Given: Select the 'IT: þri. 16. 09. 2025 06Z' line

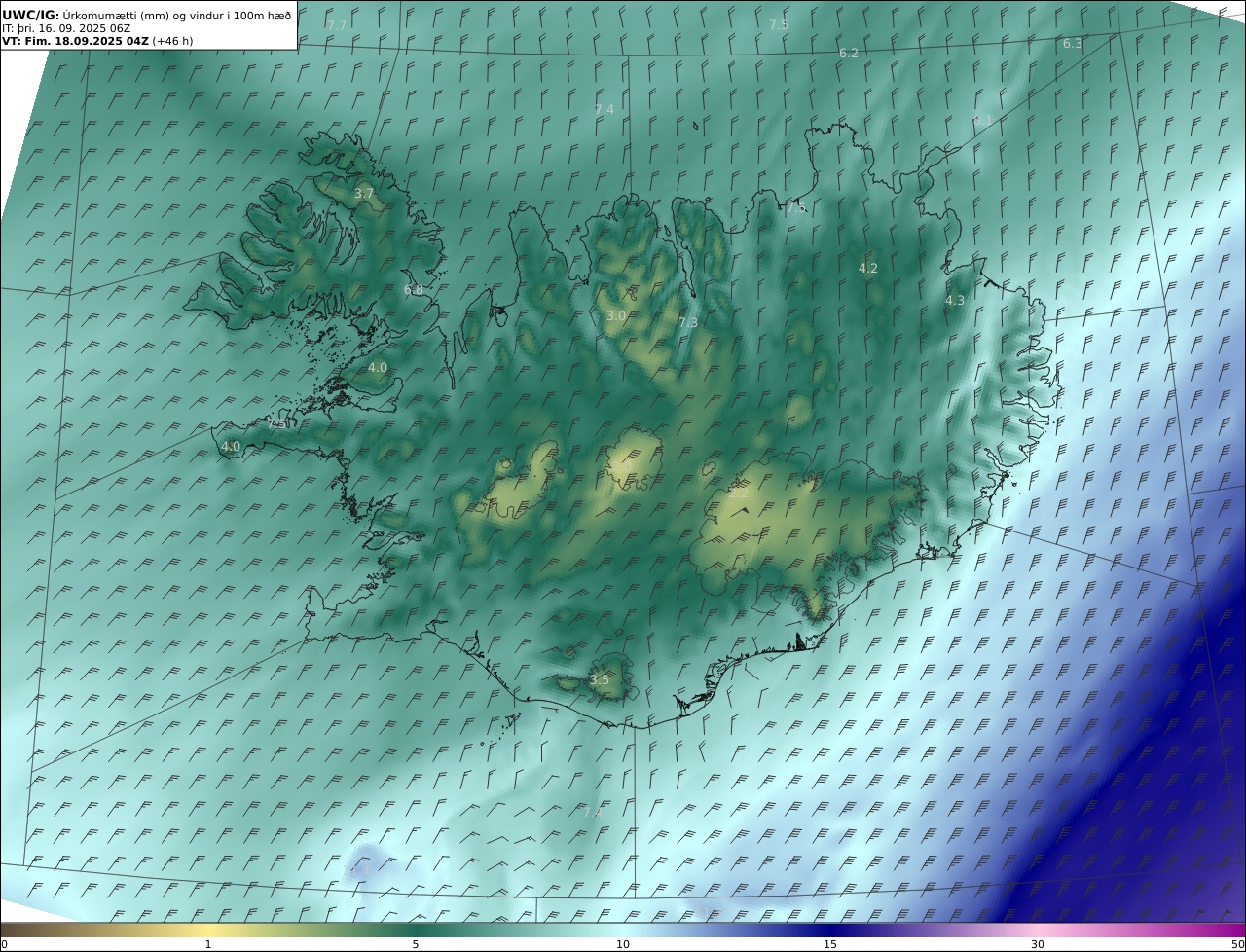Looking at the screenshot, I should coord(66,28).
